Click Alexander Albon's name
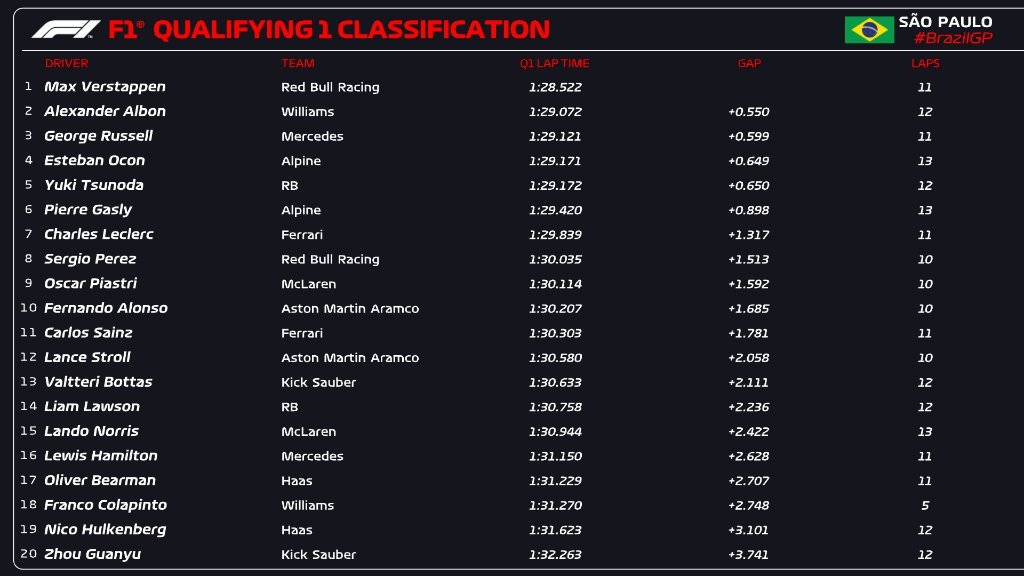Image resolution: width=1024 pixels, height=576 pixels. point(105,111)
